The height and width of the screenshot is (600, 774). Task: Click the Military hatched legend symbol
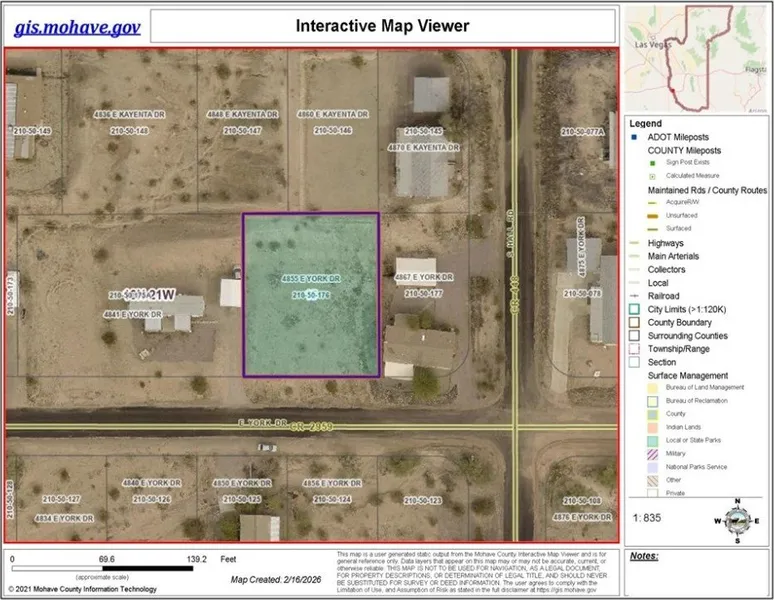tap(636, 453)
